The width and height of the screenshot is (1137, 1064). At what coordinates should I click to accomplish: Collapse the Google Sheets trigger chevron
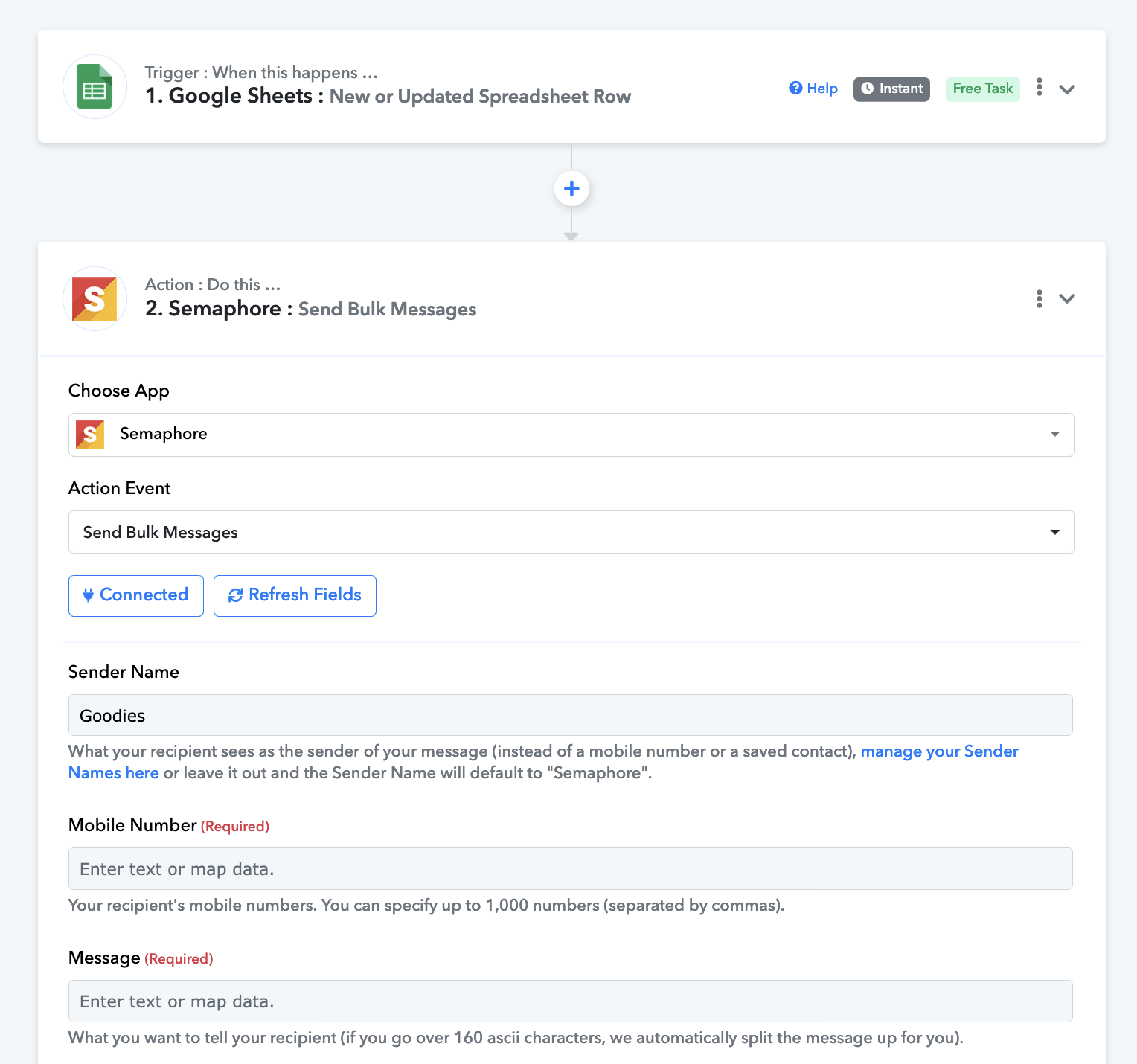coord(1067,89)
